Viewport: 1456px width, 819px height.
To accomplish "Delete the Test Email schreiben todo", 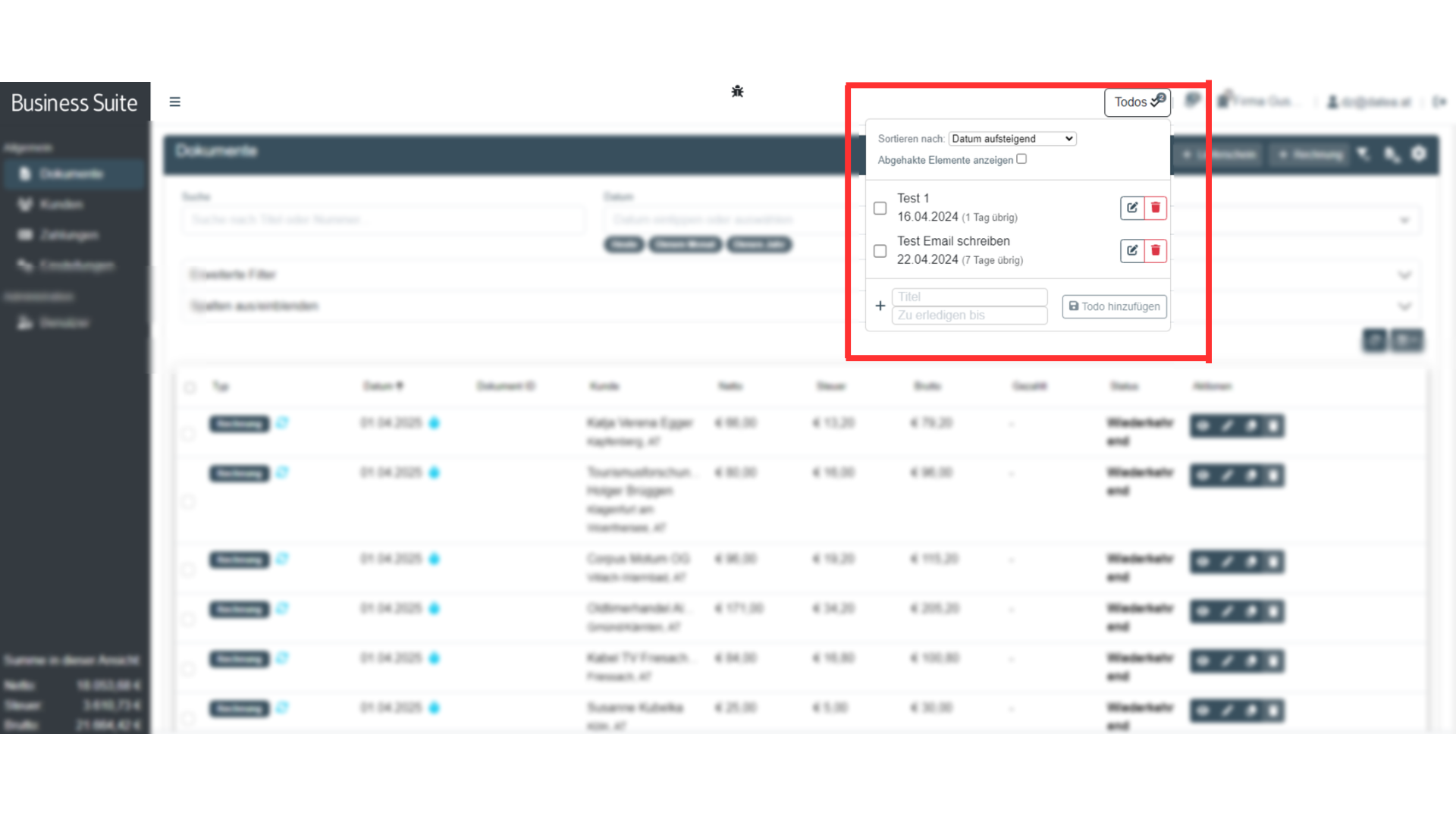I will pos(1155,250).
